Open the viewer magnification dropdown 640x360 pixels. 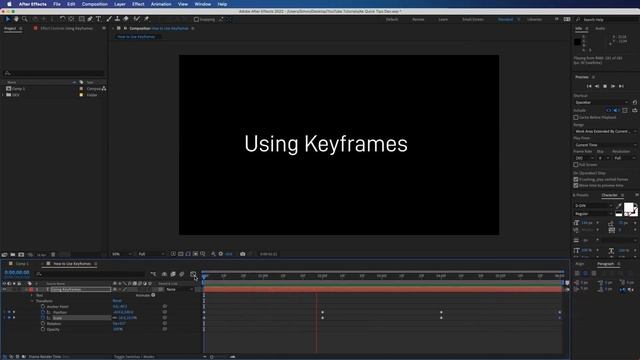click(122, 254)
